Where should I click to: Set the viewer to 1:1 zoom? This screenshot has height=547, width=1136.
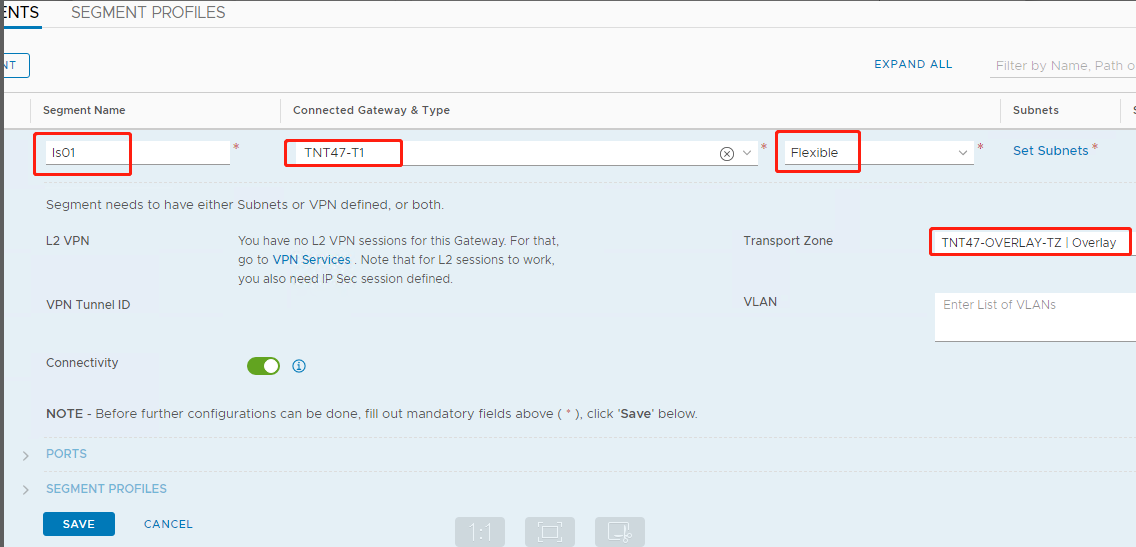point(480,533)
